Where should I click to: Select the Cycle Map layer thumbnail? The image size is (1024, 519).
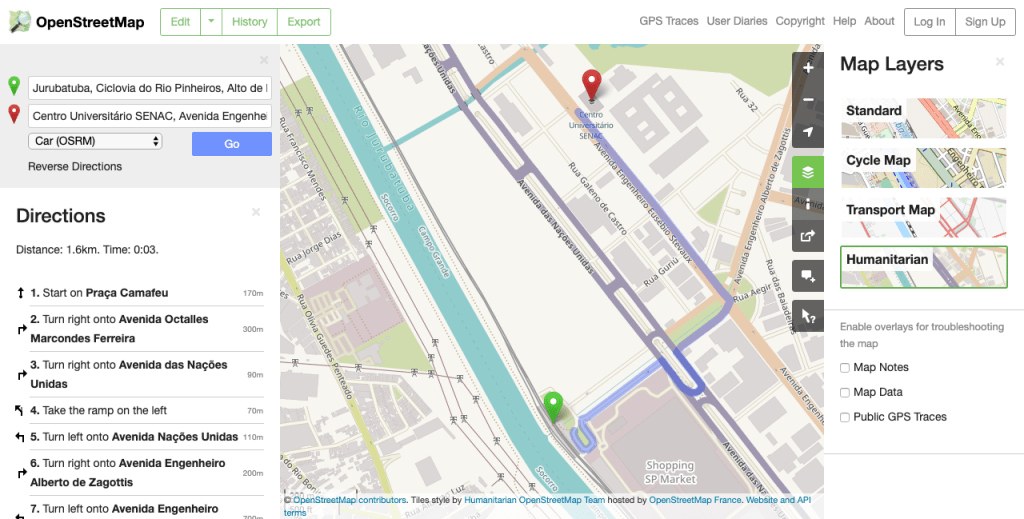923,168
